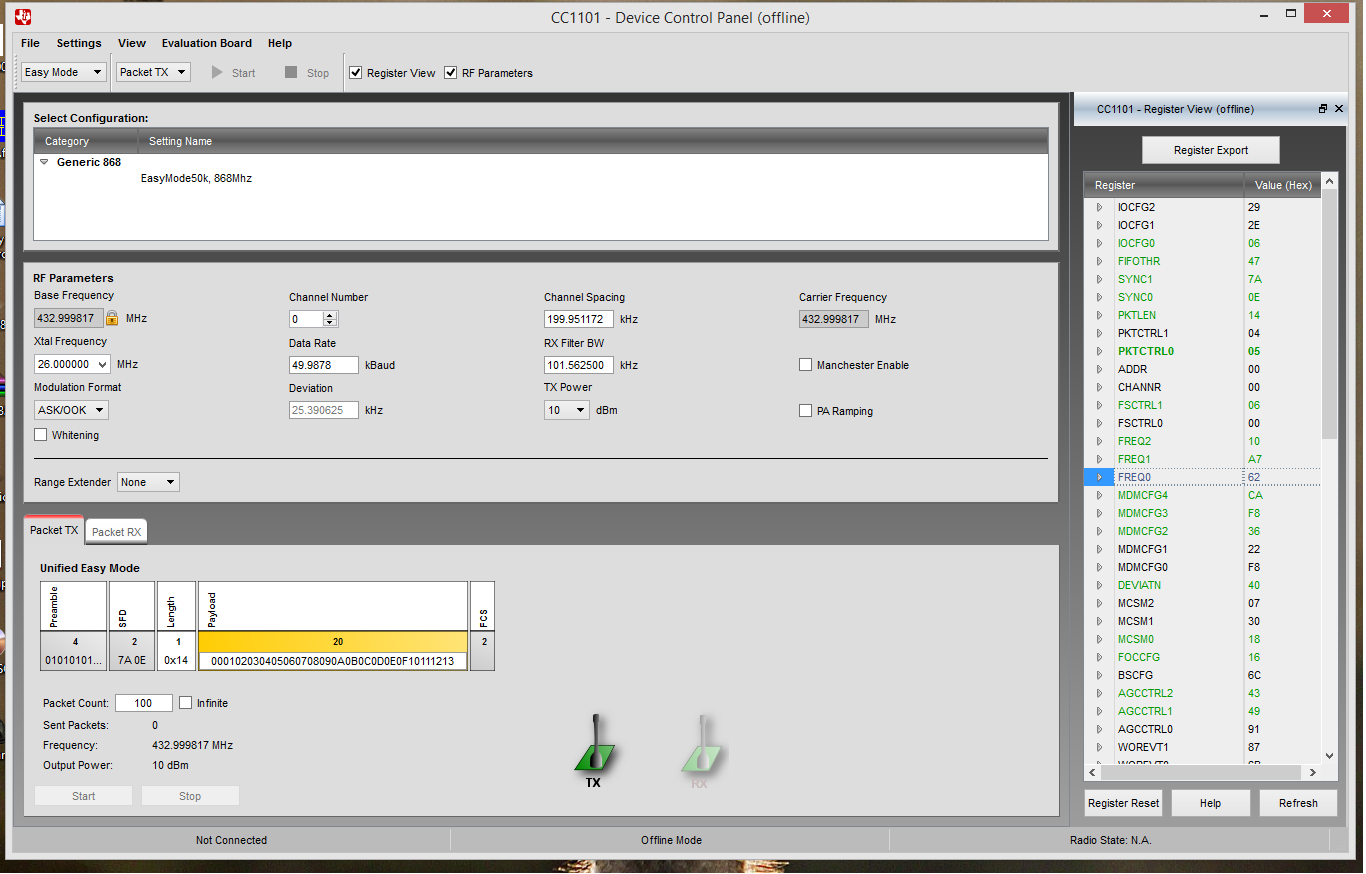Click the Register Export button
Viewport: 1366px width, 874px height.
(1210, 150)
